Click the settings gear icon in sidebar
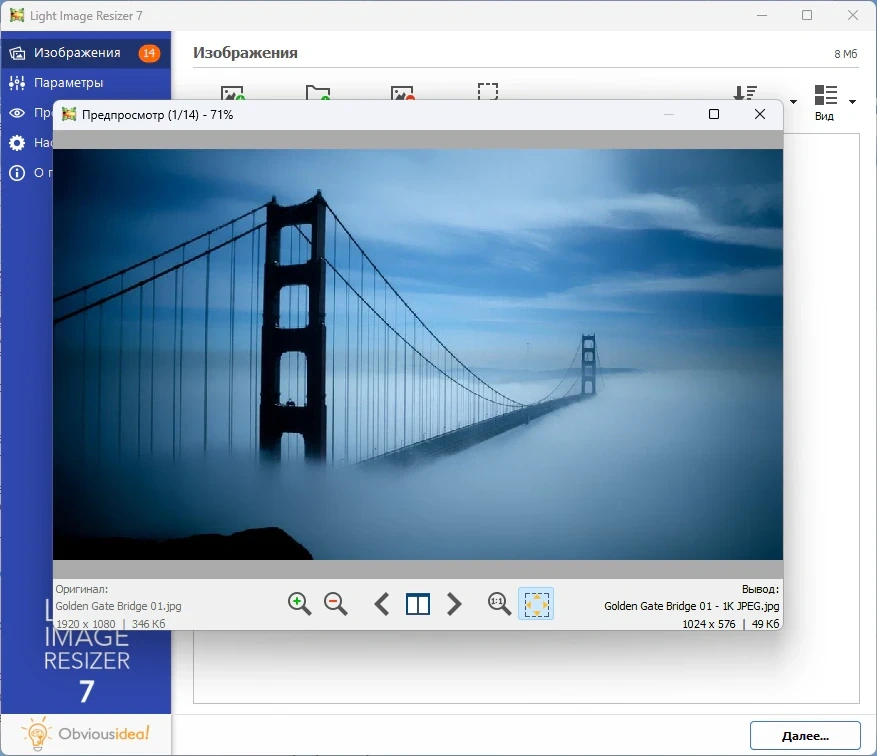877x756 pixels. (x=17, y=143)
